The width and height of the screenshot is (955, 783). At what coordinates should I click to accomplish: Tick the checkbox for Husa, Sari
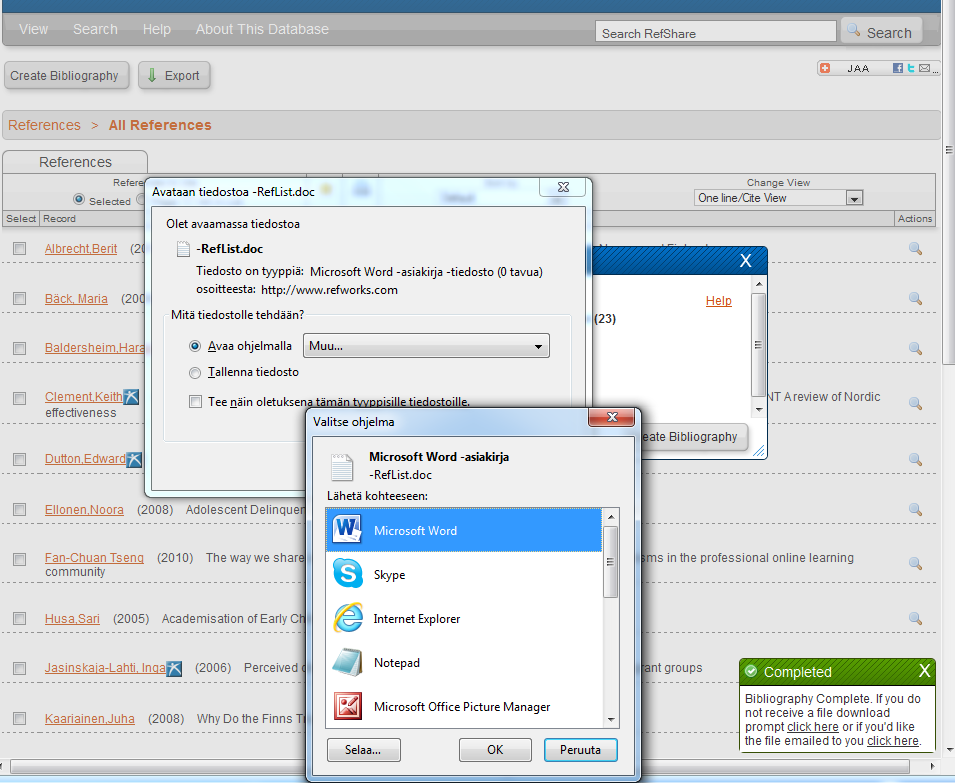(x=19, y=619)
